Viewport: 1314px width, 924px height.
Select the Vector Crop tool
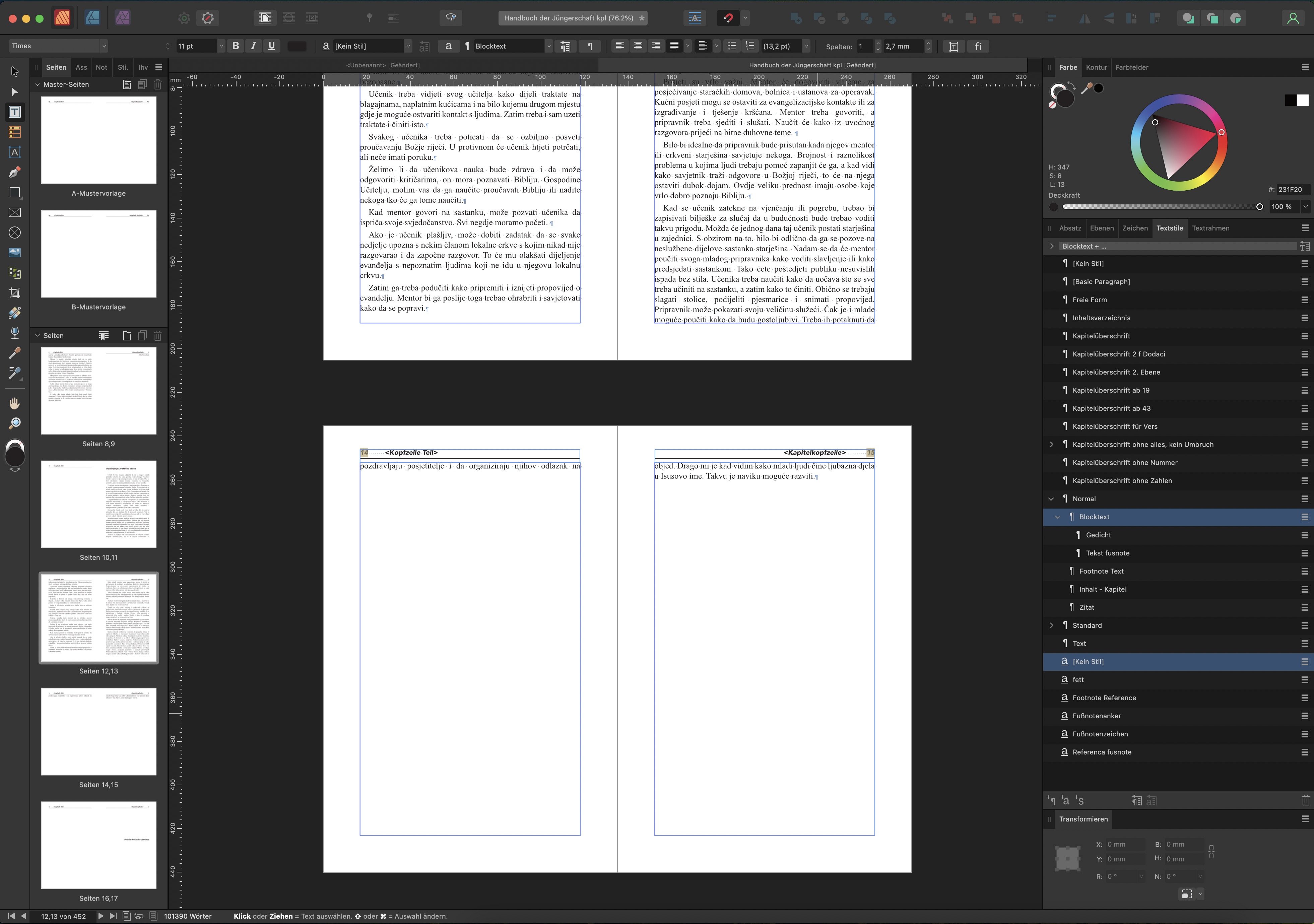click(x=15, y=293)
